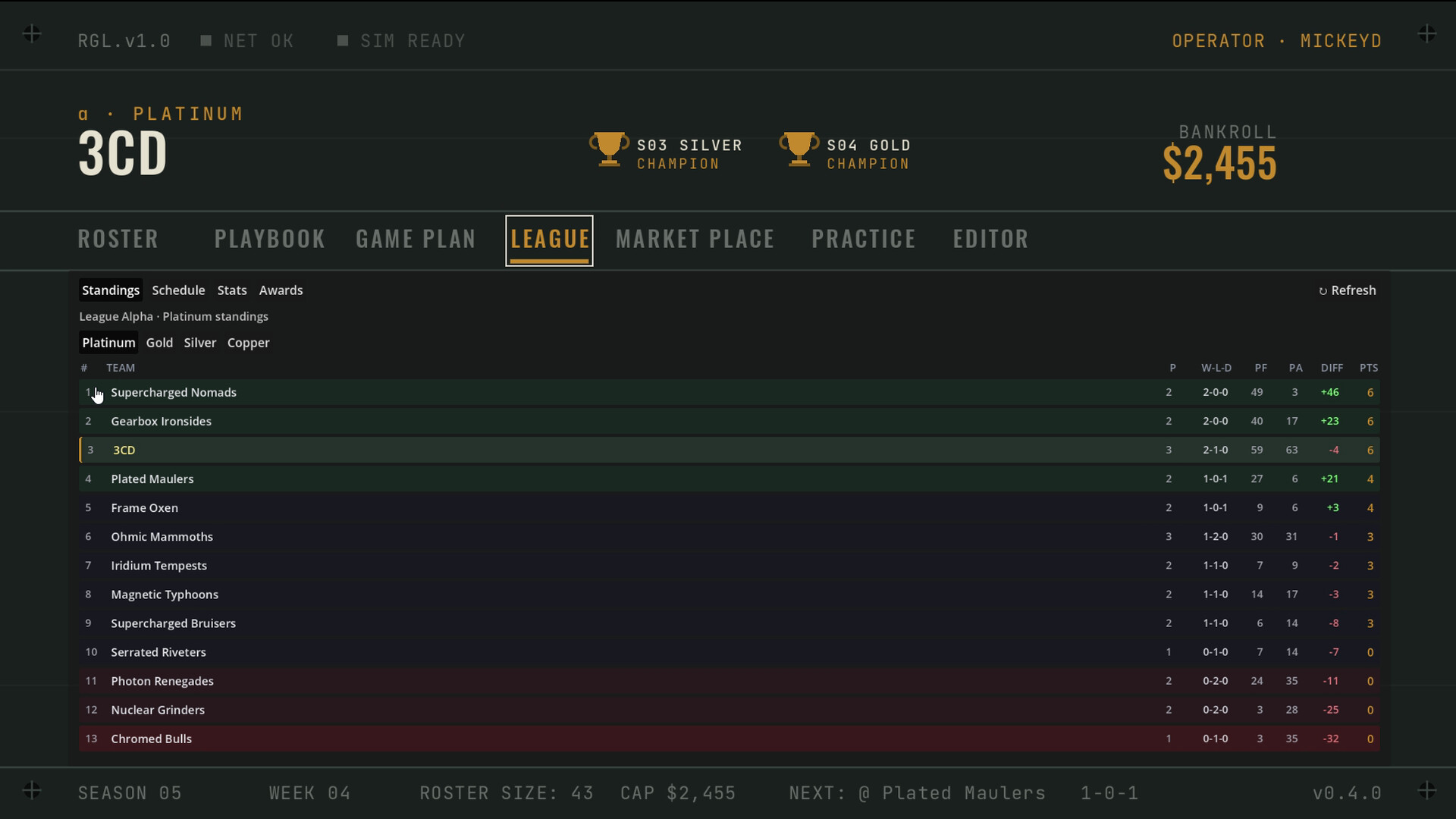Image resolution: width=1456 pixels, height=819 pixels.
Task: Click the S04 Gold Champion trophy icon
Action: point(799,149)
